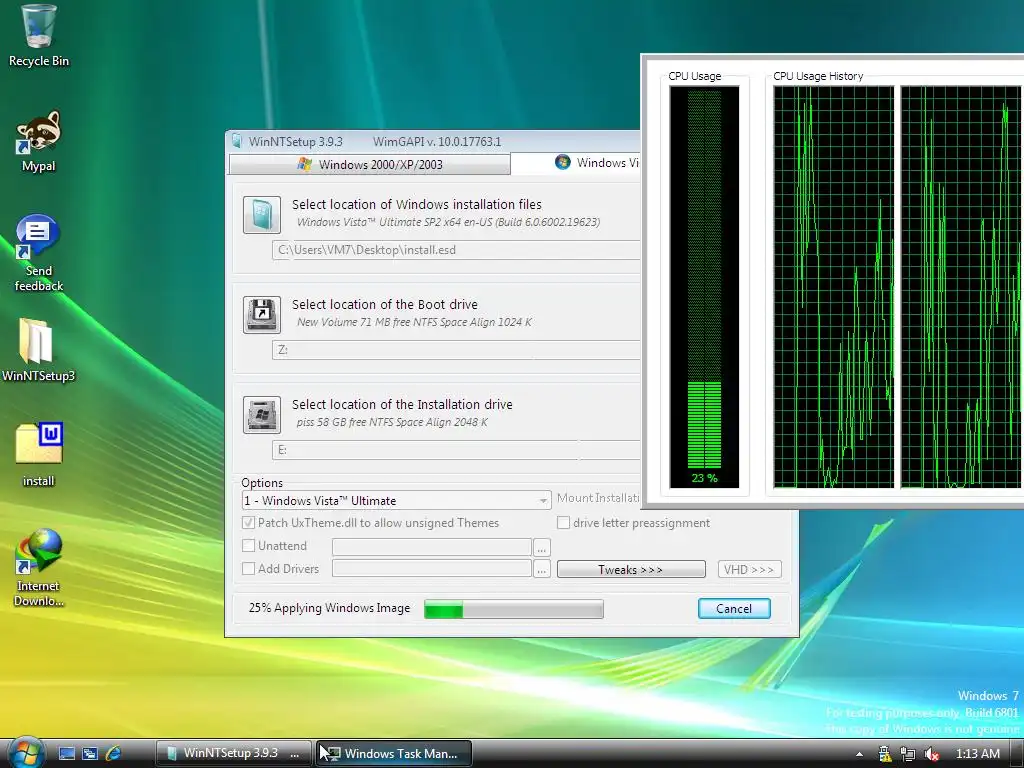Click Switch between windows quick launch icon
The image size is (1024, 768).
point(89,754)
